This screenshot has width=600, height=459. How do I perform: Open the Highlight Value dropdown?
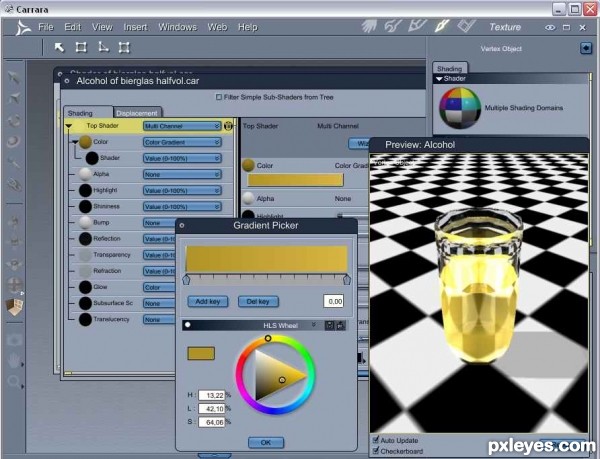[182, 190]
